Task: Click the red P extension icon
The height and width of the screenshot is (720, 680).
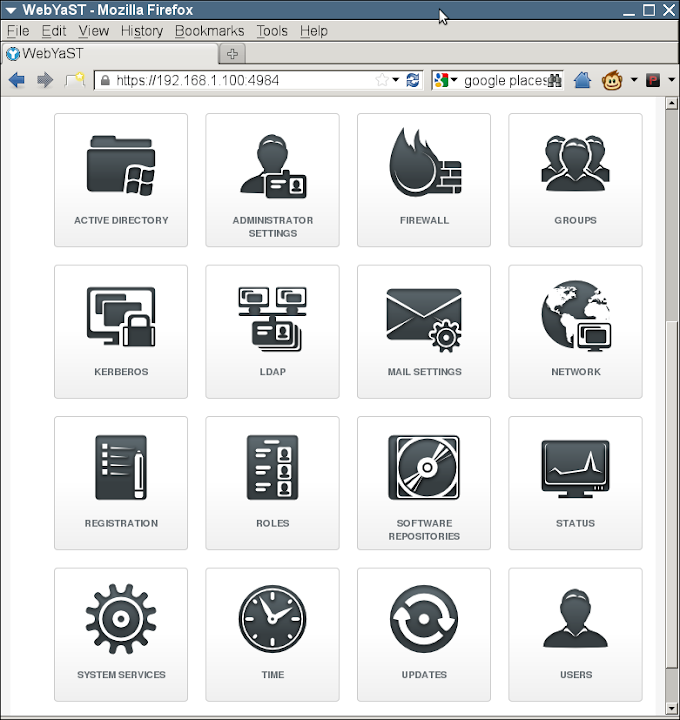Action: click(x=652, y=80)
